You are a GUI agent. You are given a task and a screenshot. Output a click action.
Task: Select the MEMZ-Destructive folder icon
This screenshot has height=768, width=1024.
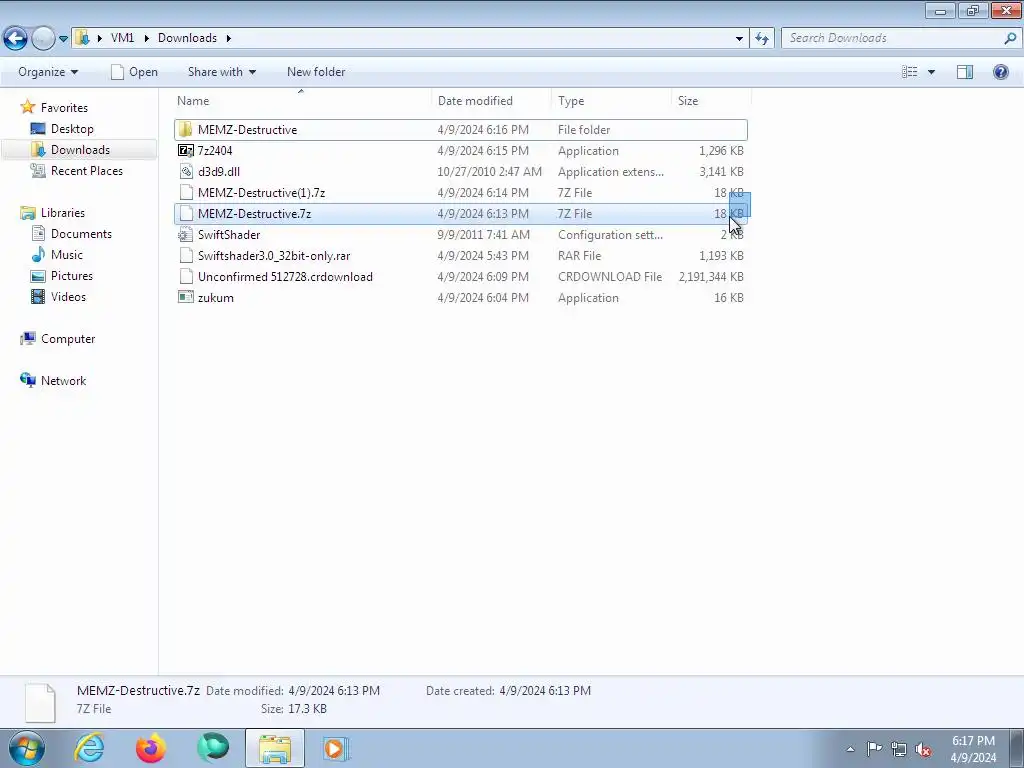point(186,129)
